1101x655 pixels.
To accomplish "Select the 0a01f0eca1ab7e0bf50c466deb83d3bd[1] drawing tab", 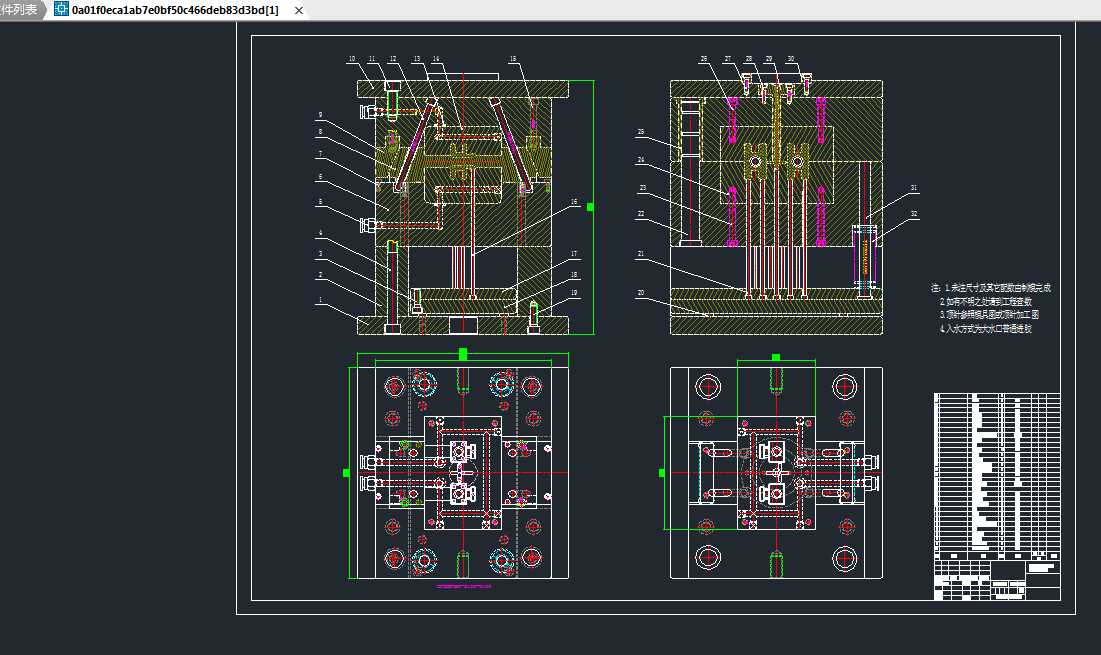I will (175, 10).
